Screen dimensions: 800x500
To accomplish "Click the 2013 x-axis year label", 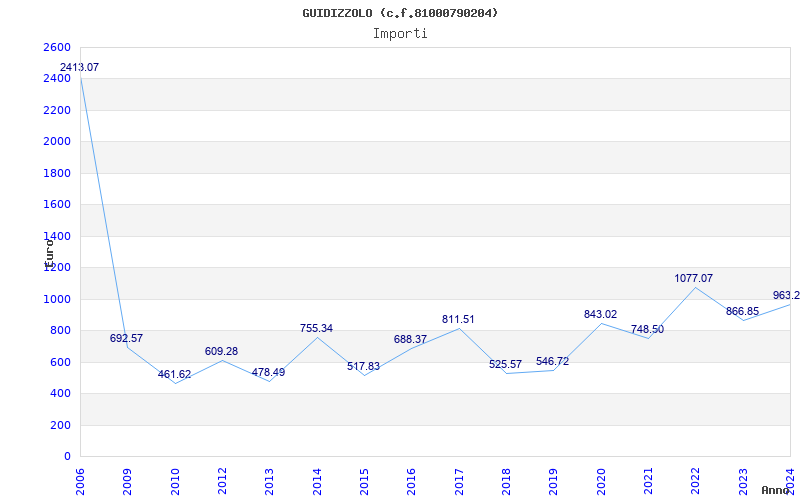I will (x=269, y=482).
